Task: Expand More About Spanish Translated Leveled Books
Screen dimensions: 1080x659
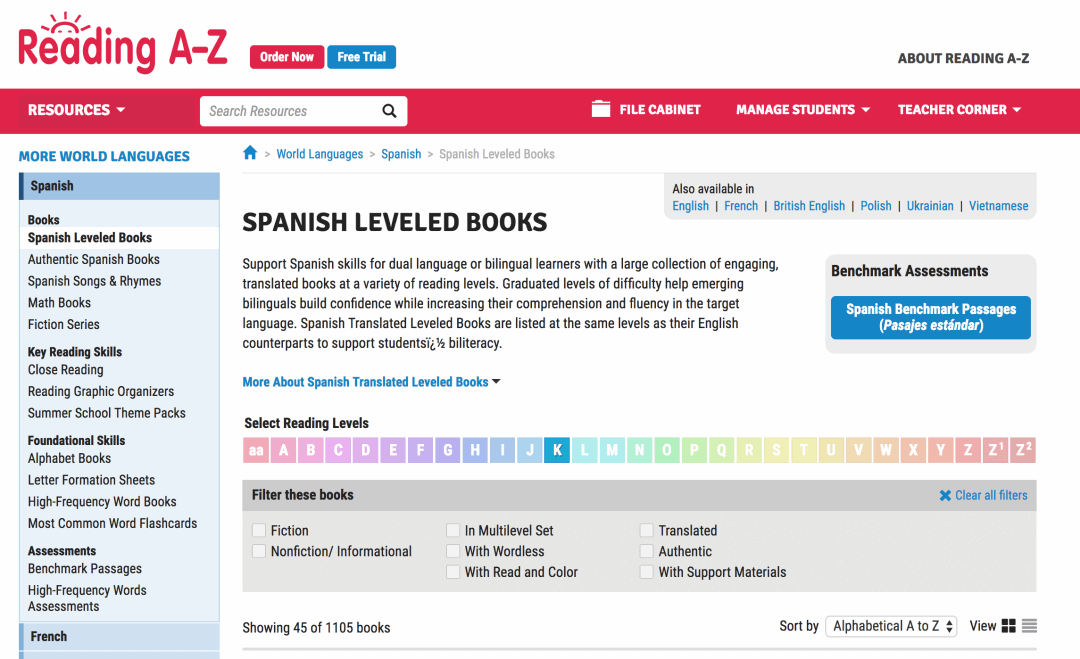Action: click(x=371, y=382)
